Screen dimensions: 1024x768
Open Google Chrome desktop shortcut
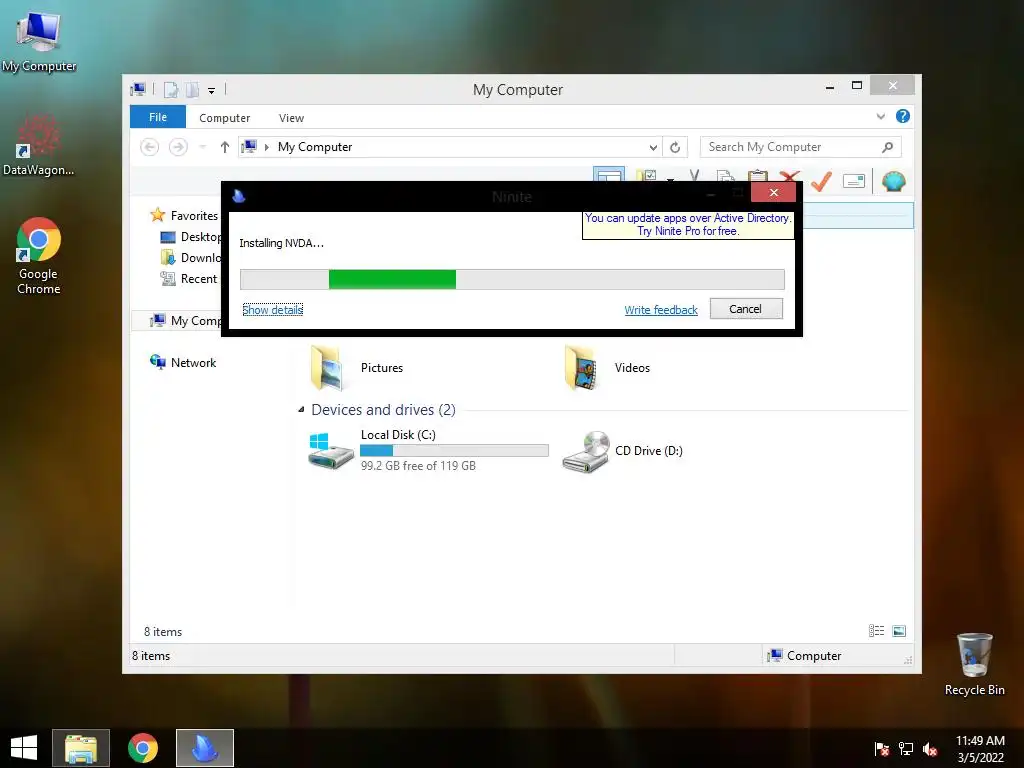tap(39, 256)
